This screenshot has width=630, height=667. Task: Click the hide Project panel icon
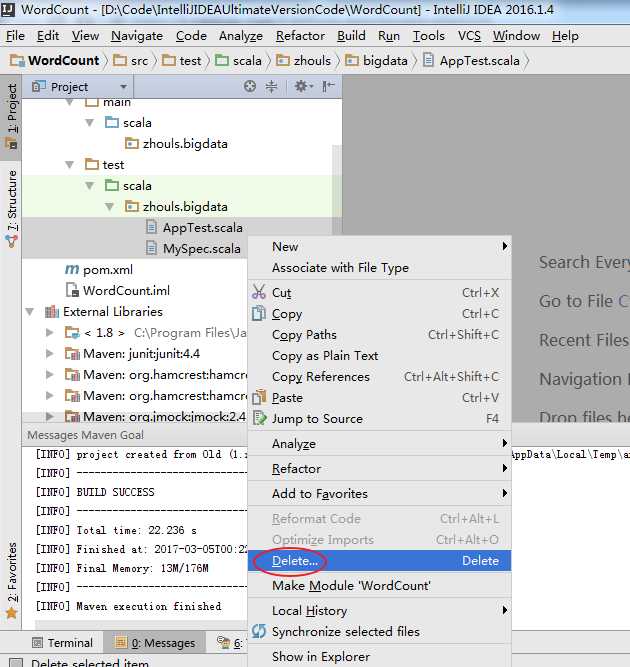click(328, 86)
